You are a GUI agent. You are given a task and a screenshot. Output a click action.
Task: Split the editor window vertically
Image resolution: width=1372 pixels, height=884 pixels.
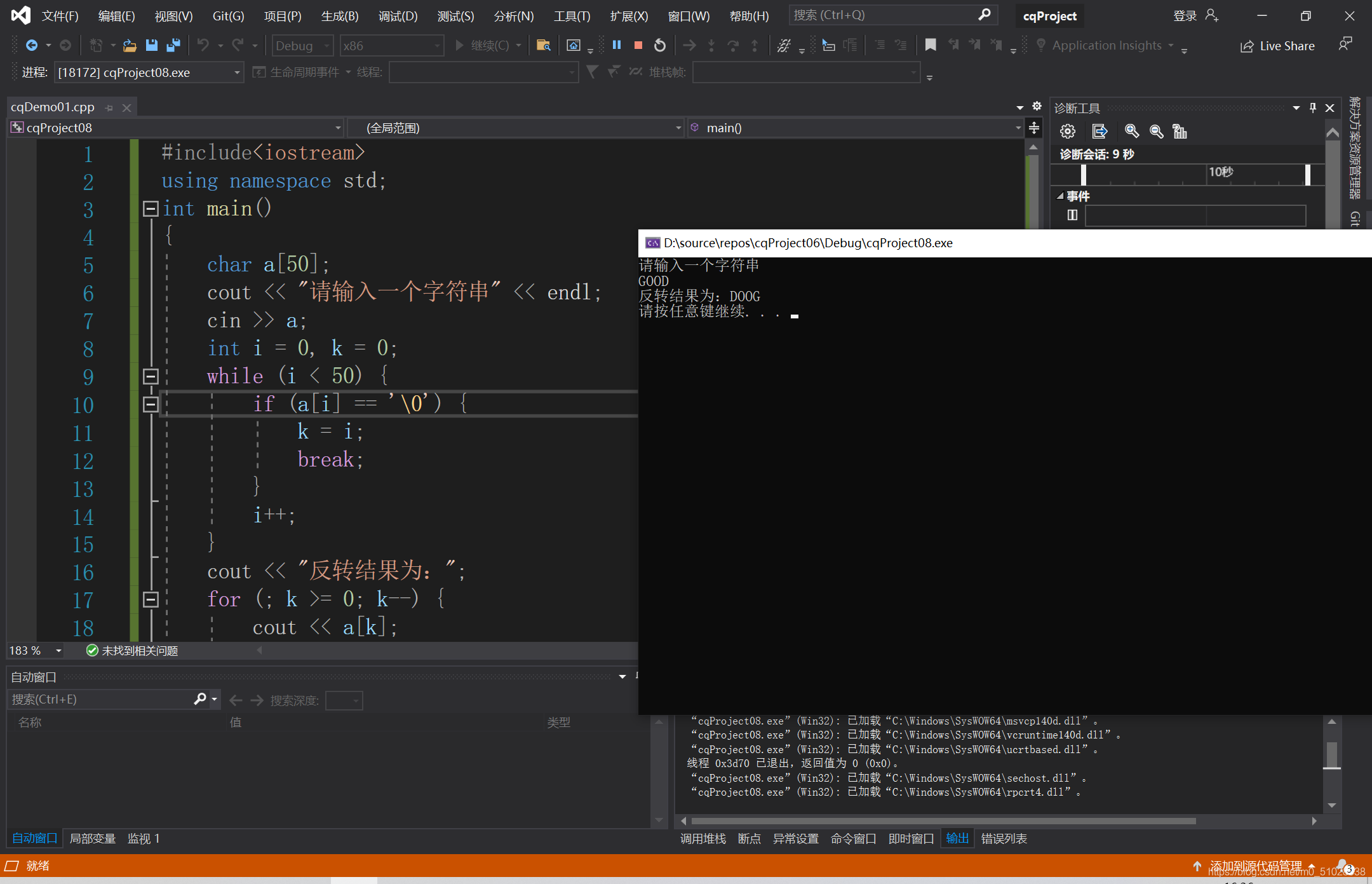tap(1034, 128)
